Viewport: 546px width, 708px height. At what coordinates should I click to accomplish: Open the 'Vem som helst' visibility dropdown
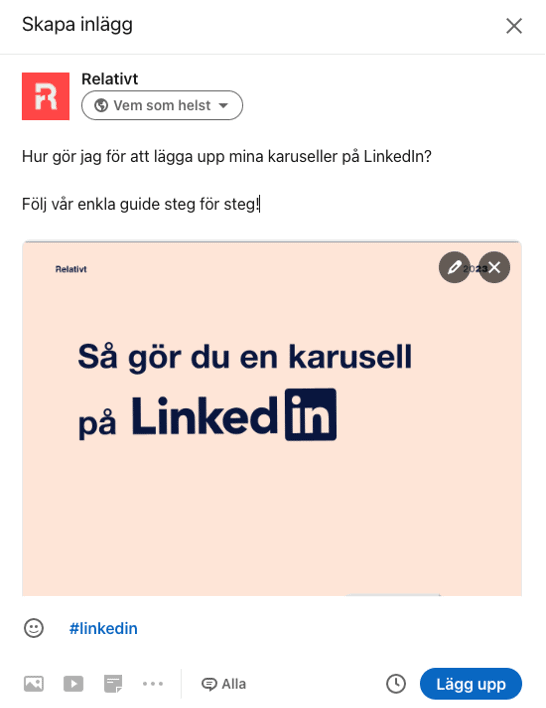click(x=162, y=105)
